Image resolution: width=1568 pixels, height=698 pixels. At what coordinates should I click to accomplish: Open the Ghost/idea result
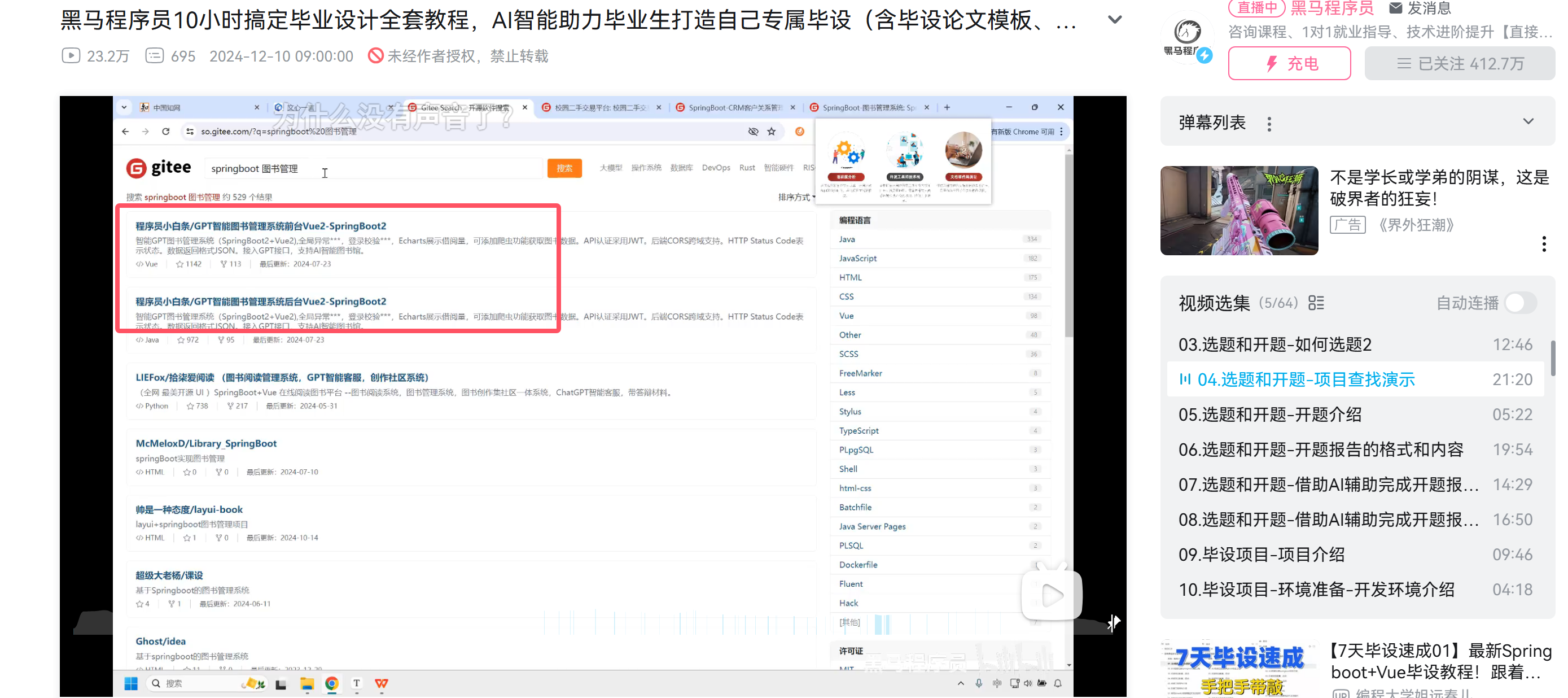[x=161, y=642]
